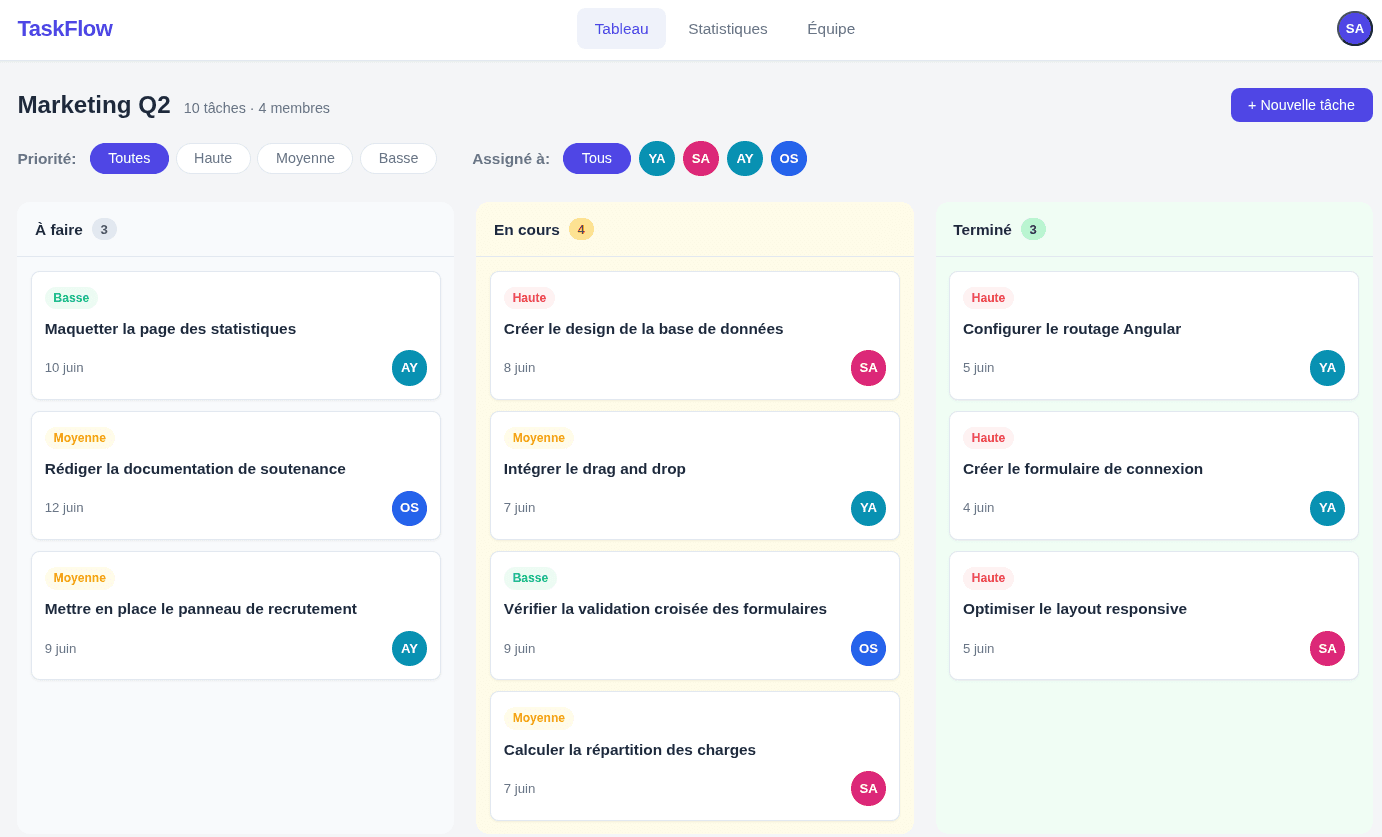Open the Équipe tab
Viewport: 1382px width, 837px height.
click(831, 28)
